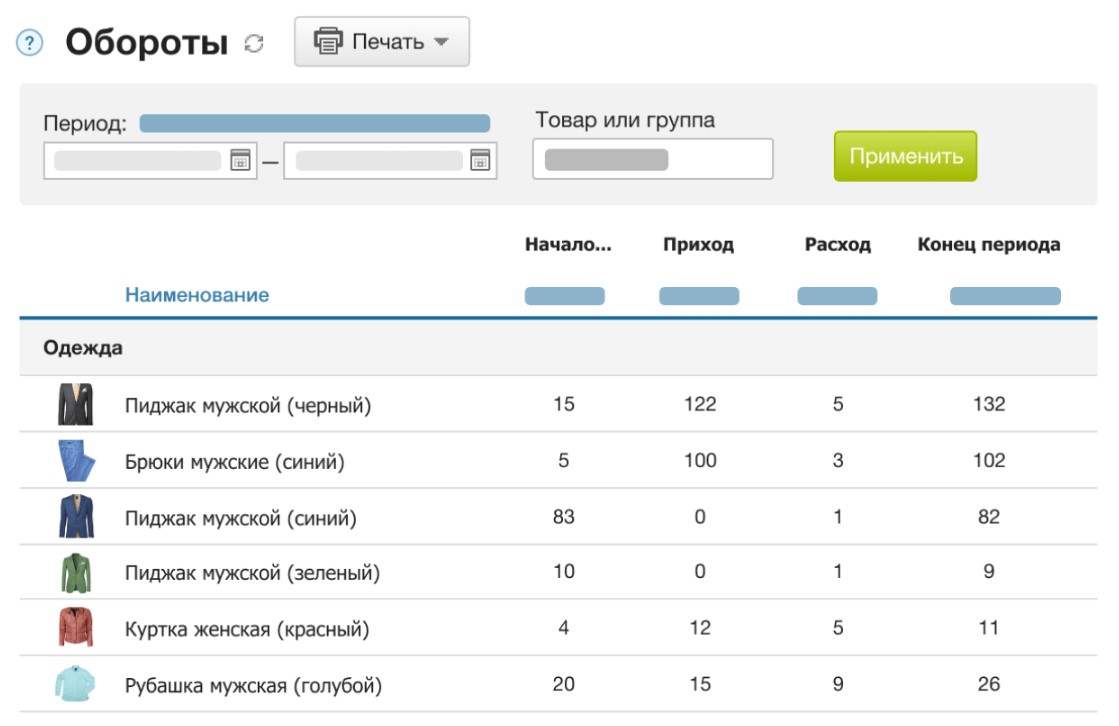Click the blue men's jacket thumbnail
The image size is (1119, 726).
click(75, 517)
